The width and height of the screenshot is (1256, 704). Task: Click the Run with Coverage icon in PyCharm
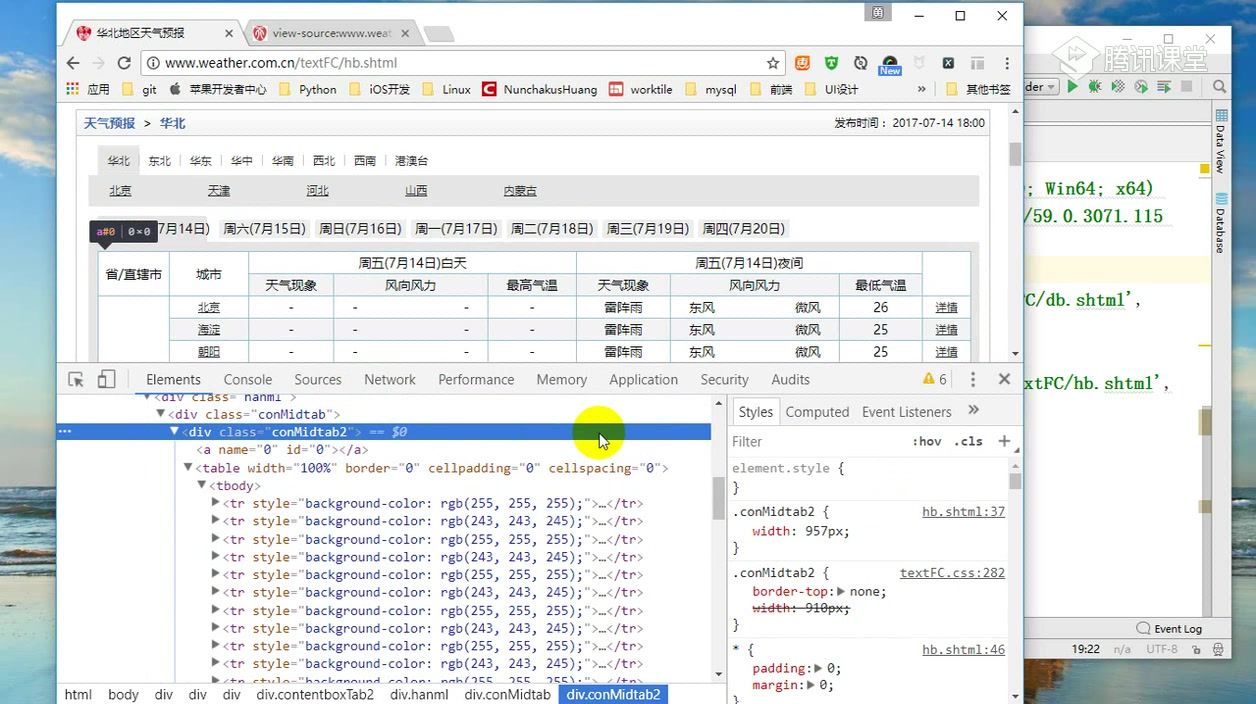tap(1117, 87)
